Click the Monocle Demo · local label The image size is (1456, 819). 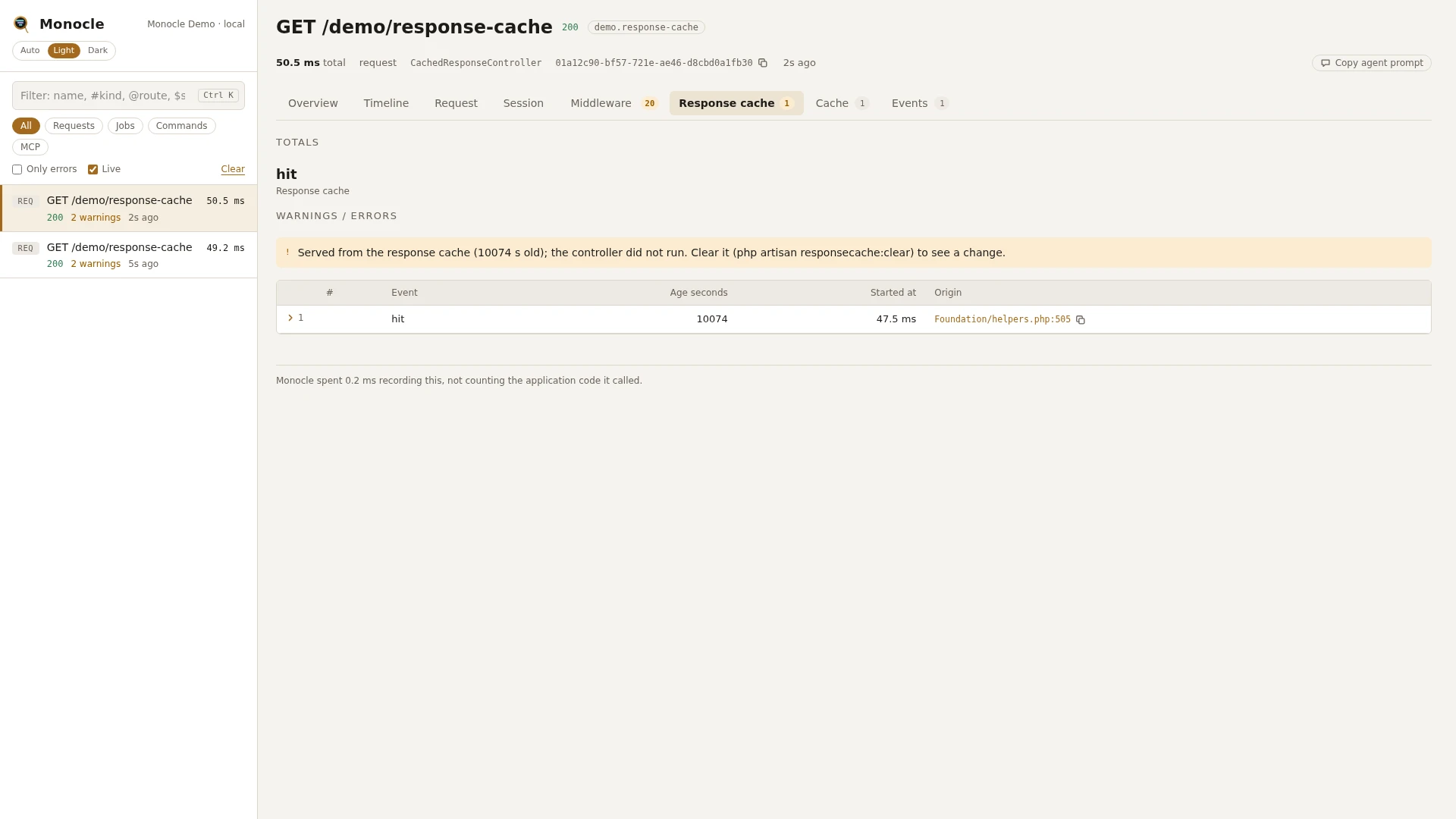(x=196, y=24)
